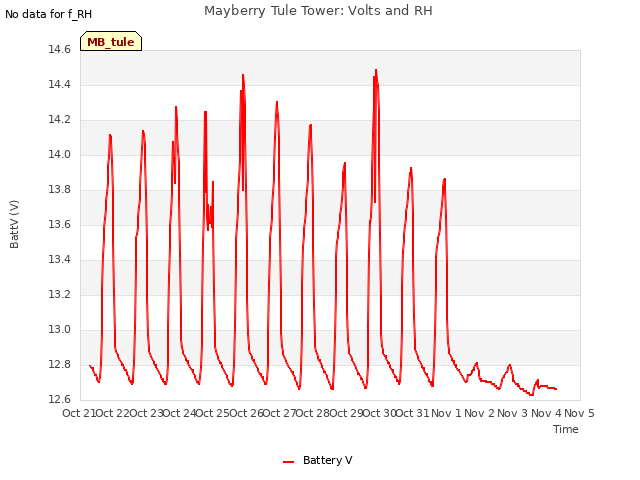The height and width of the screenshot is (480, 640).
Task: Click the Time axis label
Action: 565,429
